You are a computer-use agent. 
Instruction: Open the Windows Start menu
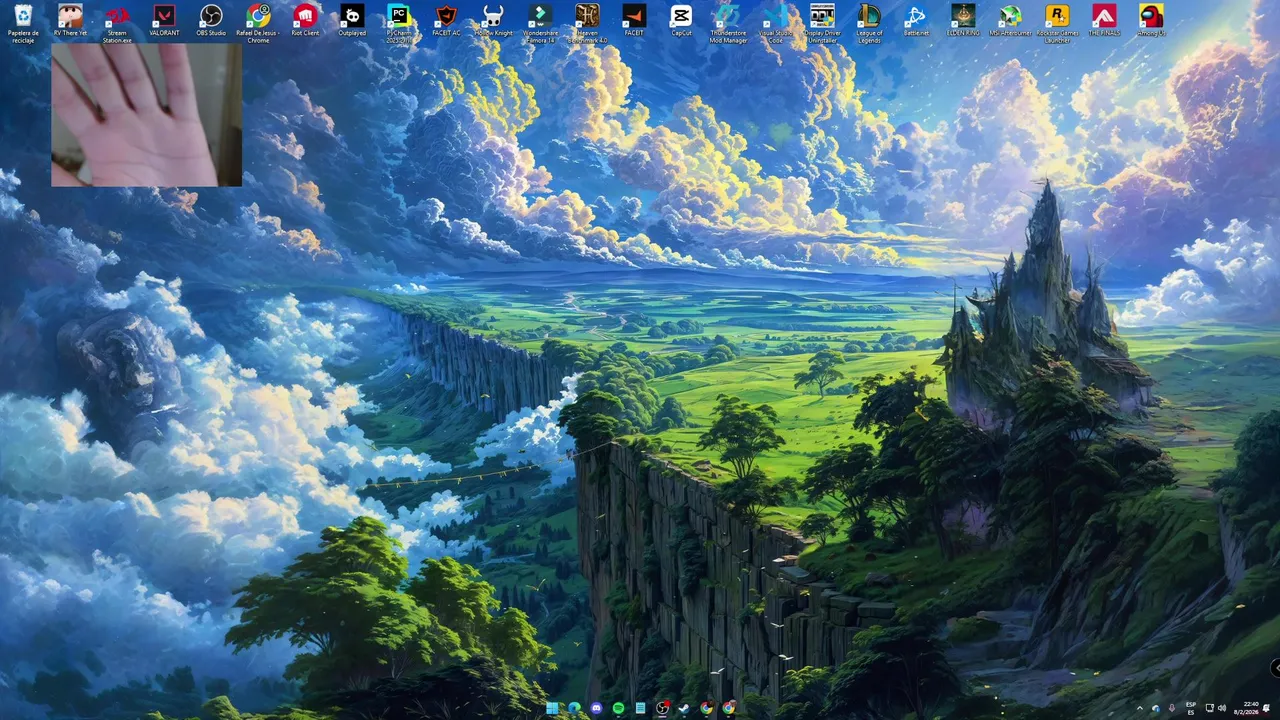point(552,708)
